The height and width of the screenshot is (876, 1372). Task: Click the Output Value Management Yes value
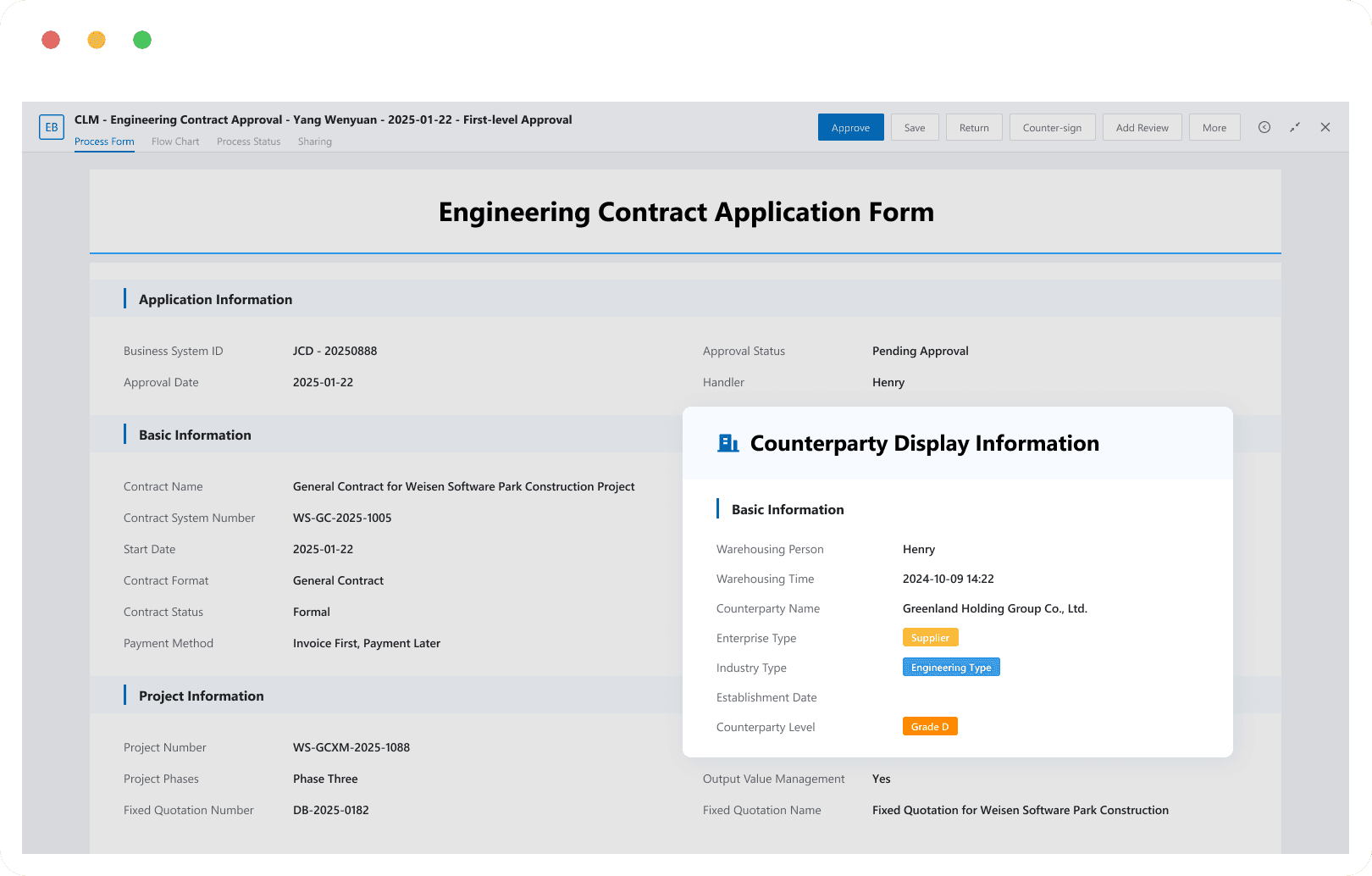tap(882, 779)
